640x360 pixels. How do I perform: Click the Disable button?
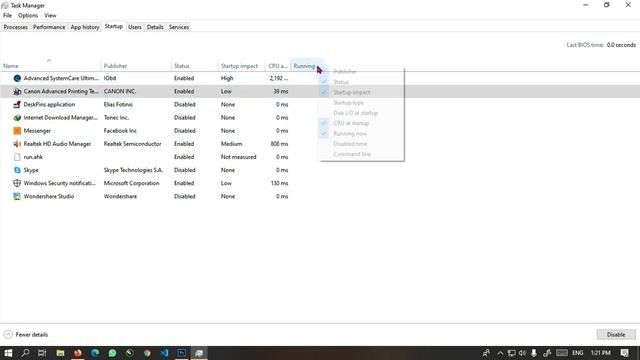coord(616,335)
